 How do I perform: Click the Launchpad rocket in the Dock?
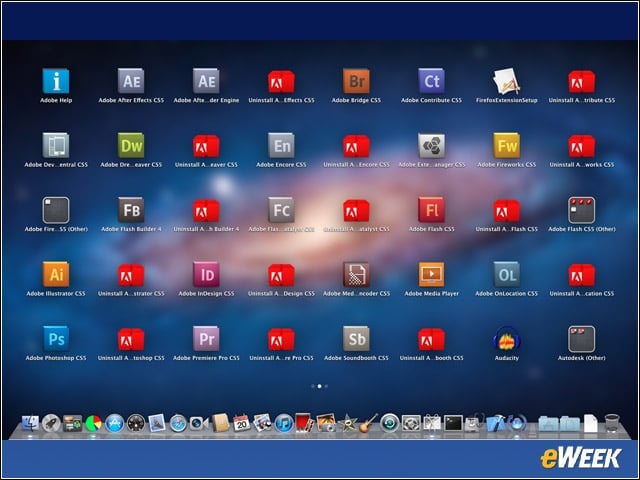pyautogui.click(x=51, y=424)
